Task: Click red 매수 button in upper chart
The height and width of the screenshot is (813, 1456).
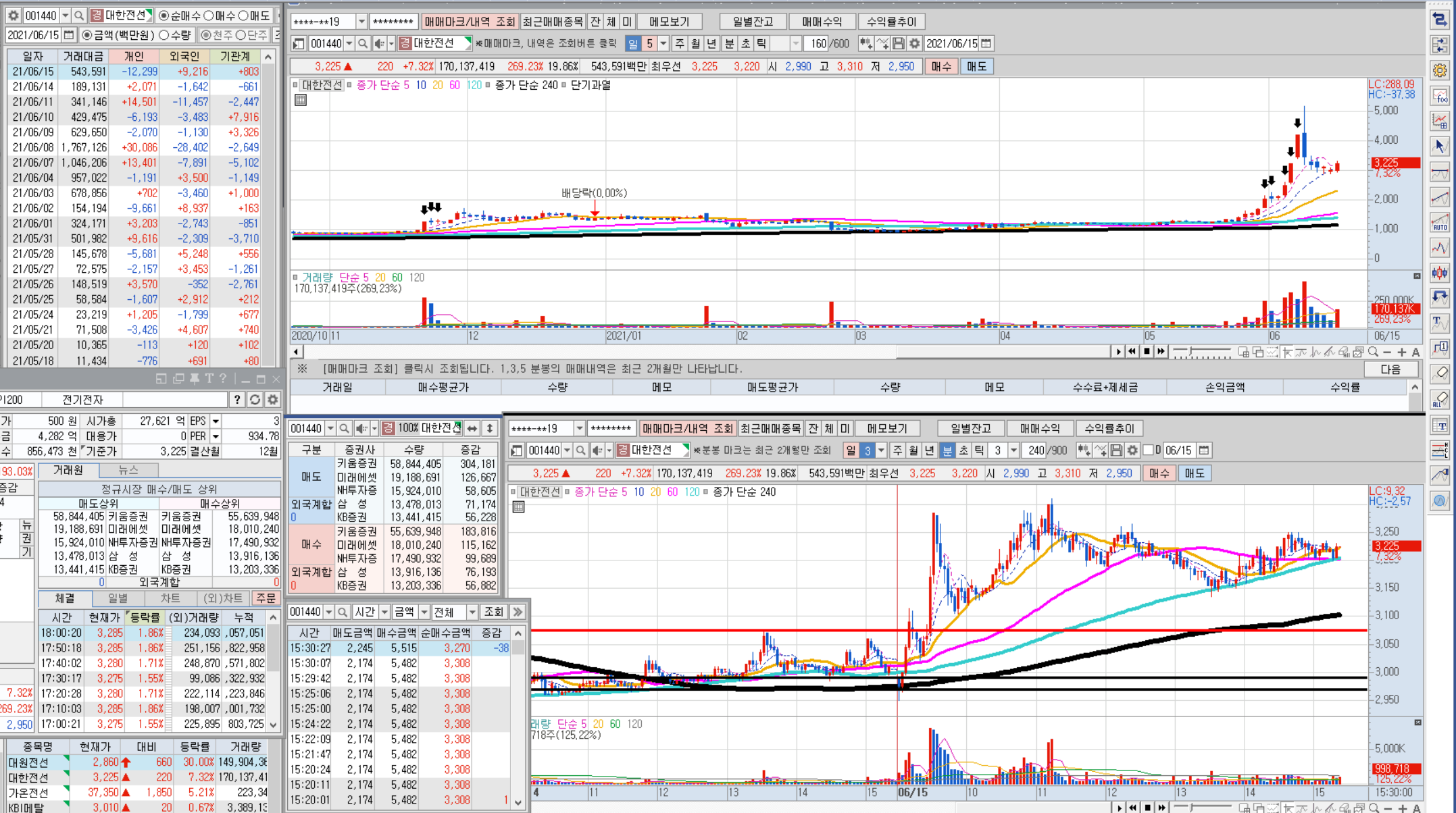Action: 940,66
